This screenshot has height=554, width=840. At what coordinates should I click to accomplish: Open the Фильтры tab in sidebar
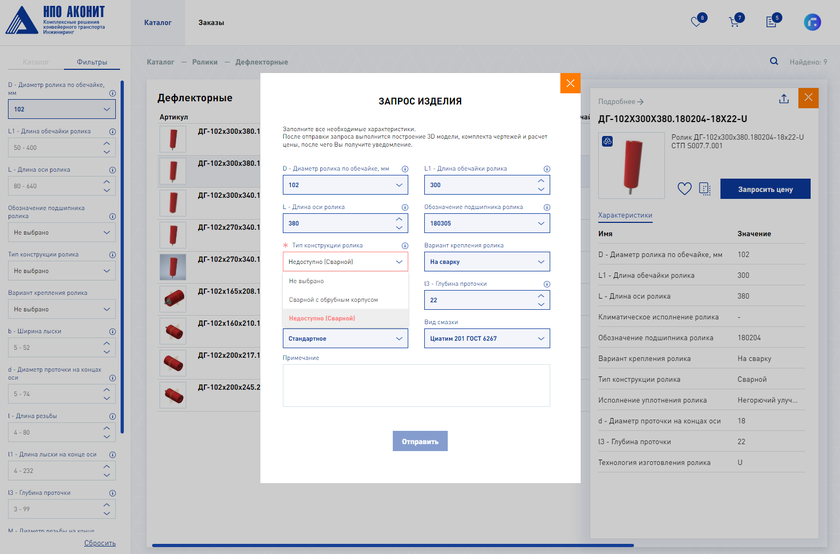coord(93,62)
